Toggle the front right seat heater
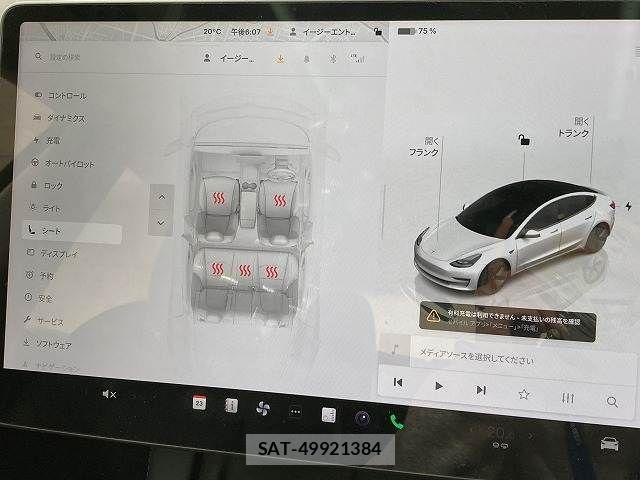This screenshot has height=480, width=640. click(x=280, y=200)
